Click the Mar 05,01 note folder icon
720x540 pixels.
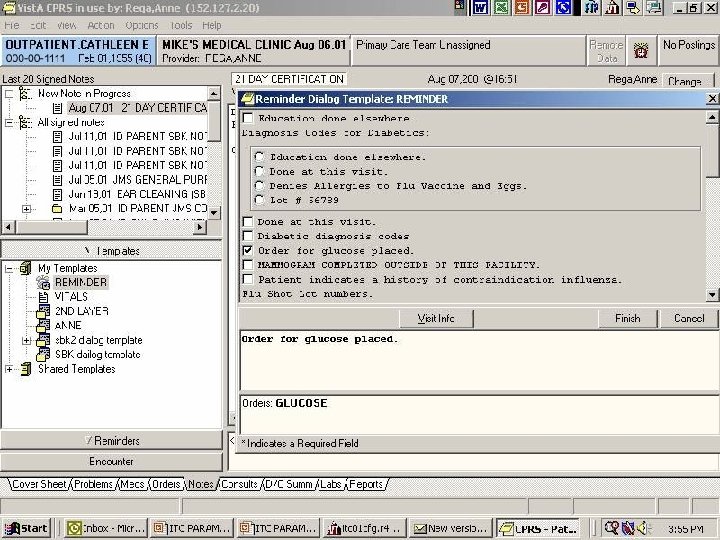57,209
